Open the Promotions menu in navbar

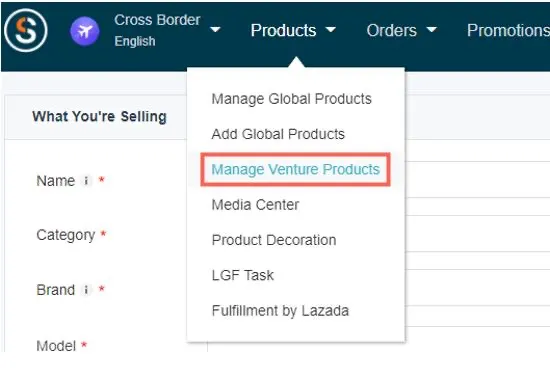click(x=508, y=31)
